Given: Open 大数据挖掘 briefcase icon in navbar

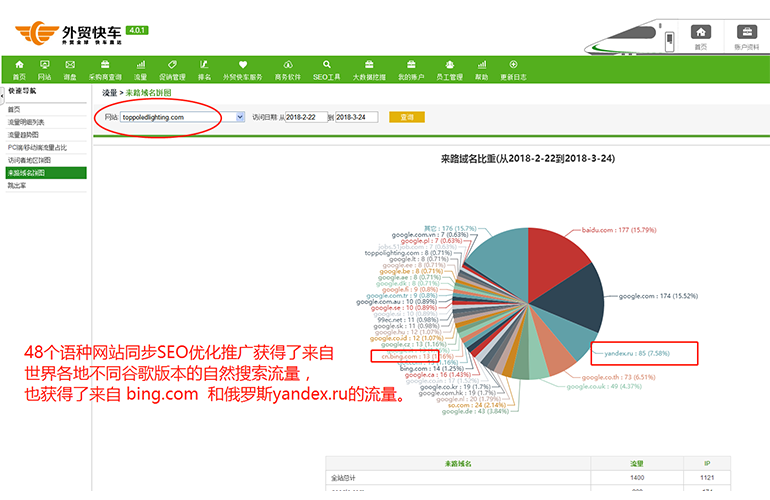Looking at the screenshot, I should point(369,64).
